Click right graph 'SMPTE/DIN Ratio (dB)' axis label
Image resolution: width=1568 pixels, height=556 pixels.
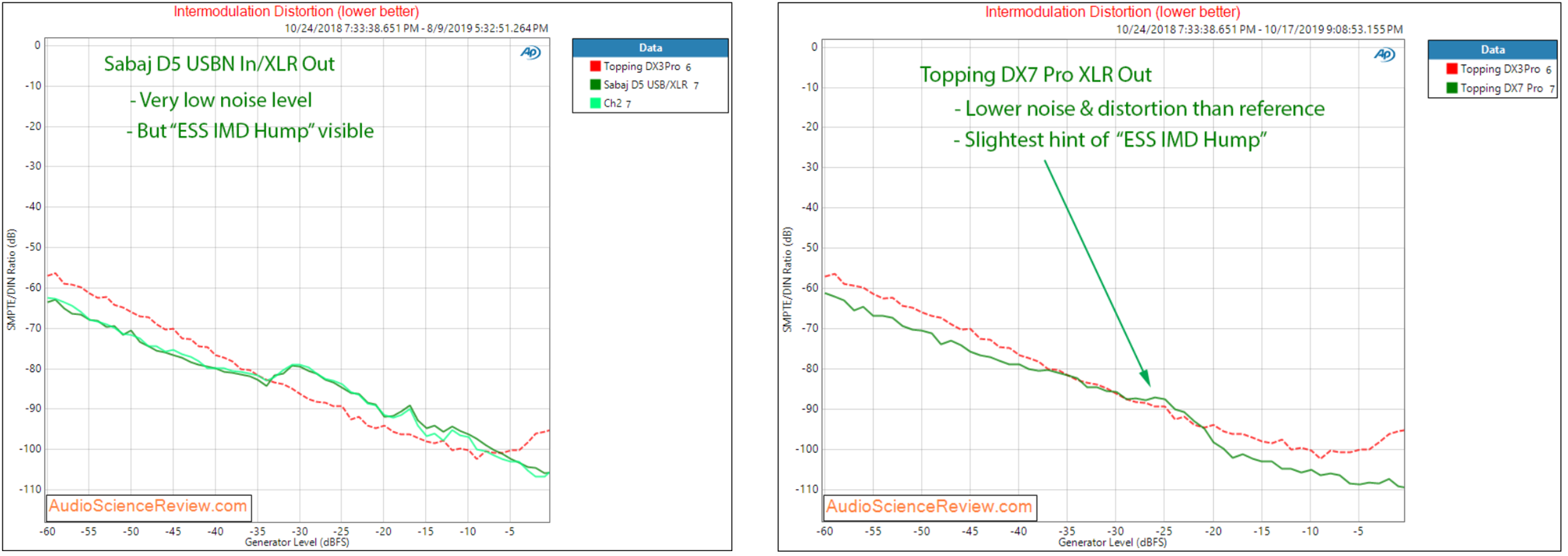(x=787, y=280)
